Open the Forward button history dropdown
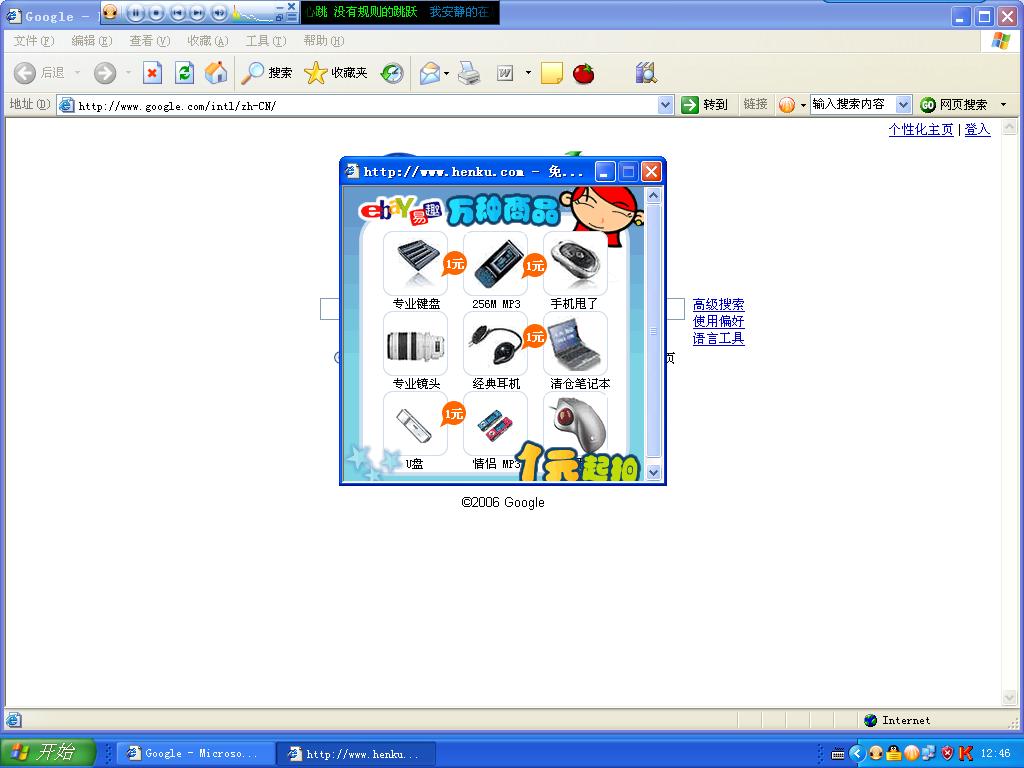1024x768 pixels. 129,72
